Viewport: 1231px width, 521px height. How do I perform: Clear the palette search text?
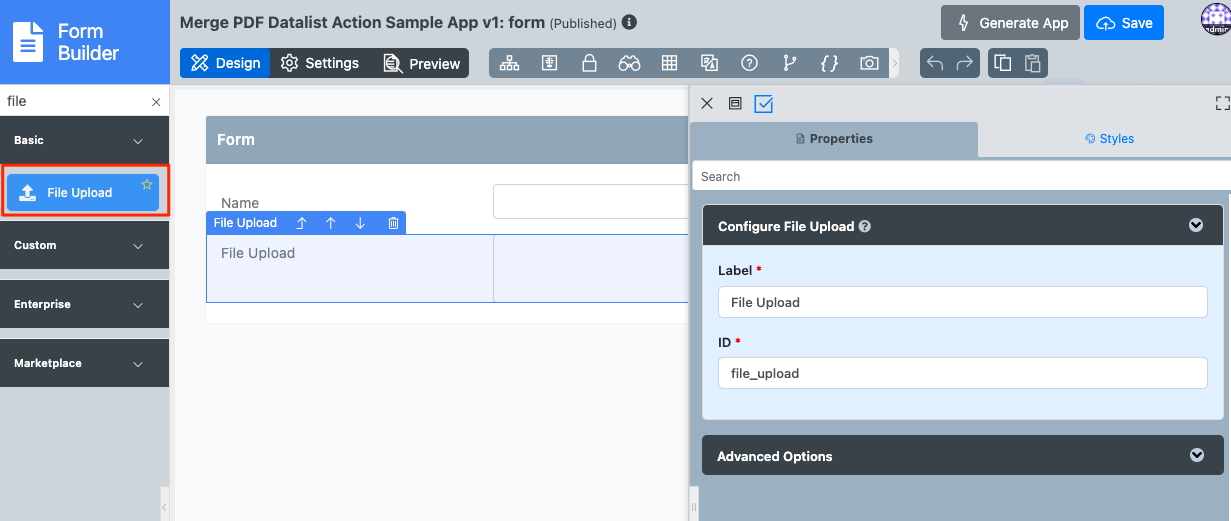(x=156, y=102)
